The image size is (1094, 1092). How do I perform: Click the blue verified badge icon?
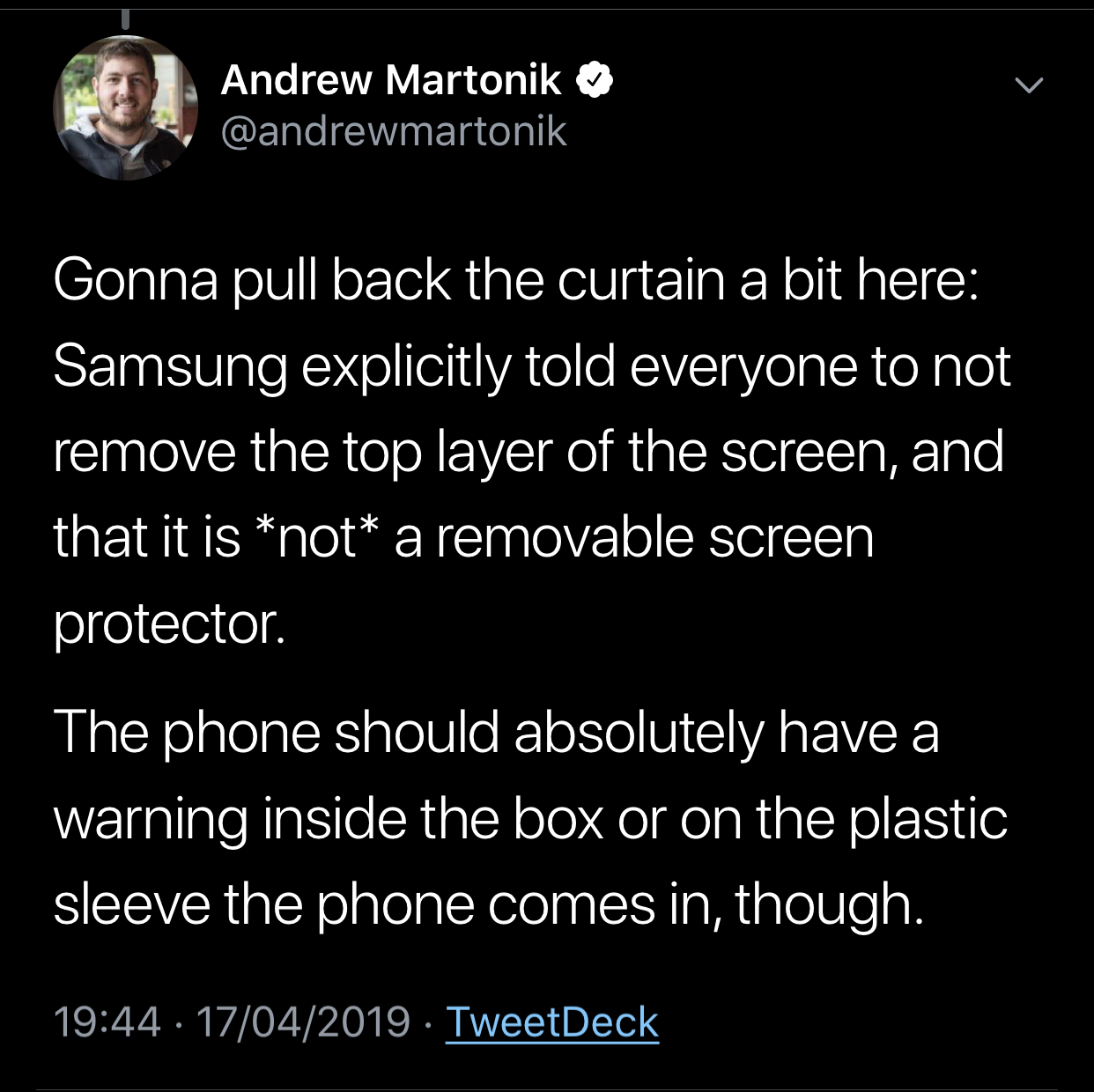tap(595, 81)
